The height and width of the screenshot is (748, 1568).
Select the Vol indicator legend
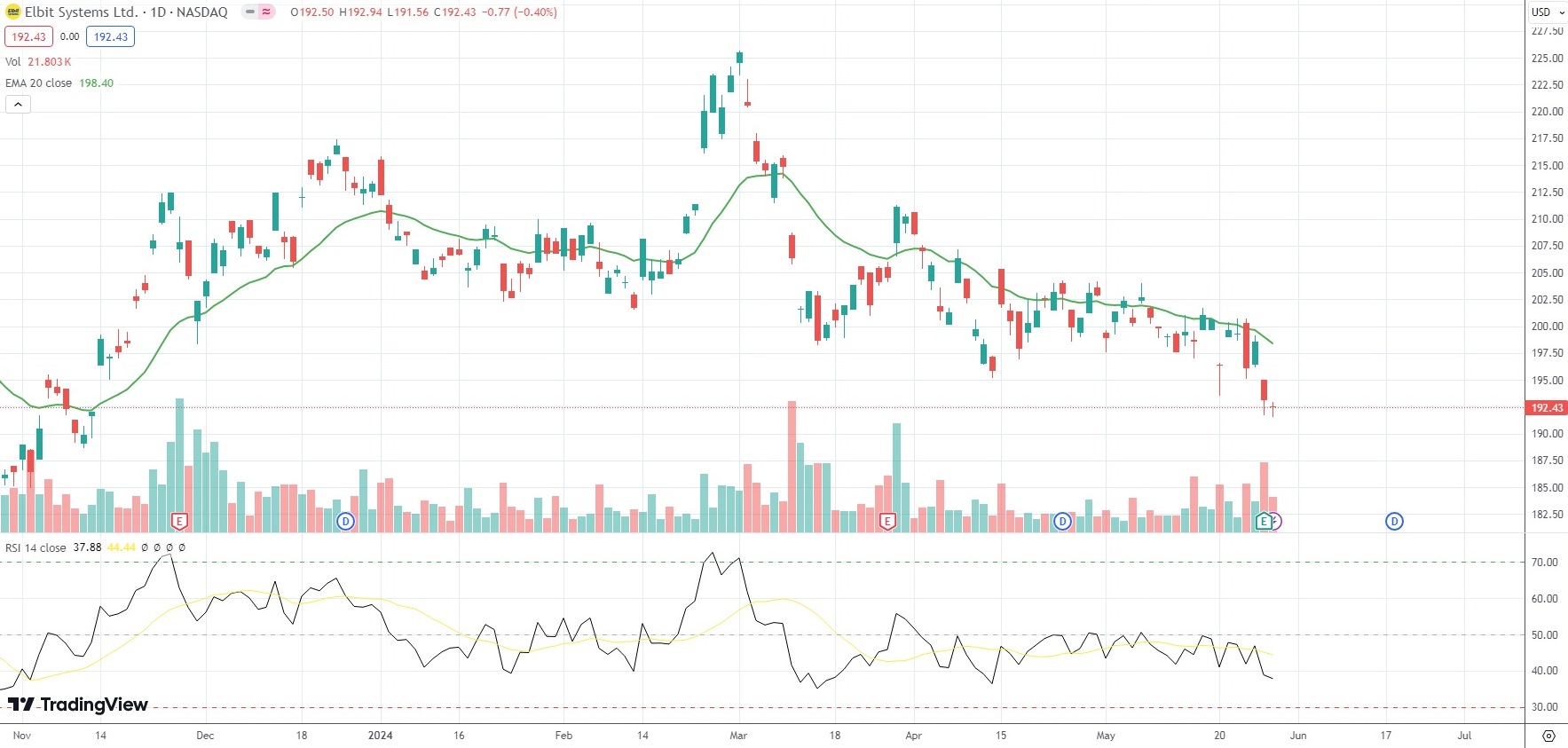pyautogui.click(x=13, y=62)
